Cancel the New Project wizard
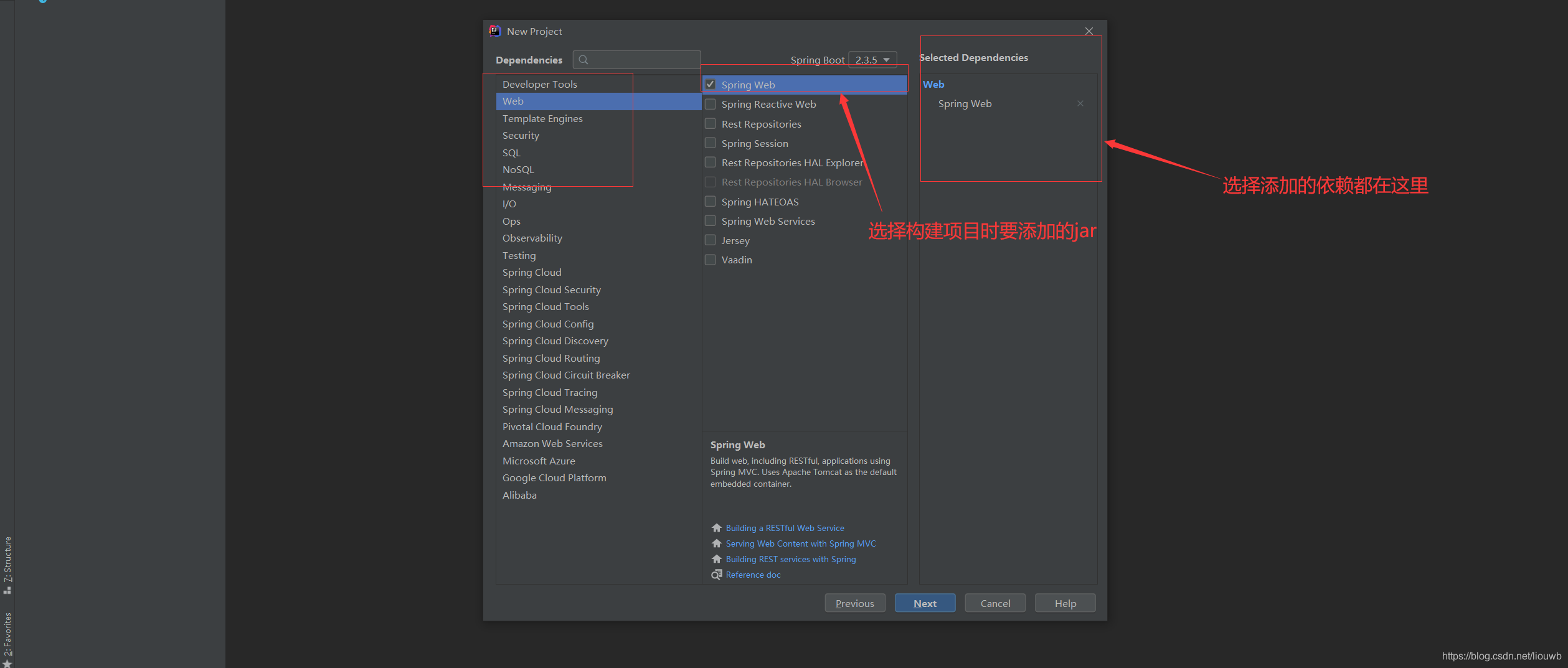This screenshot has width=1568, height=668. (x=995, y=603)
